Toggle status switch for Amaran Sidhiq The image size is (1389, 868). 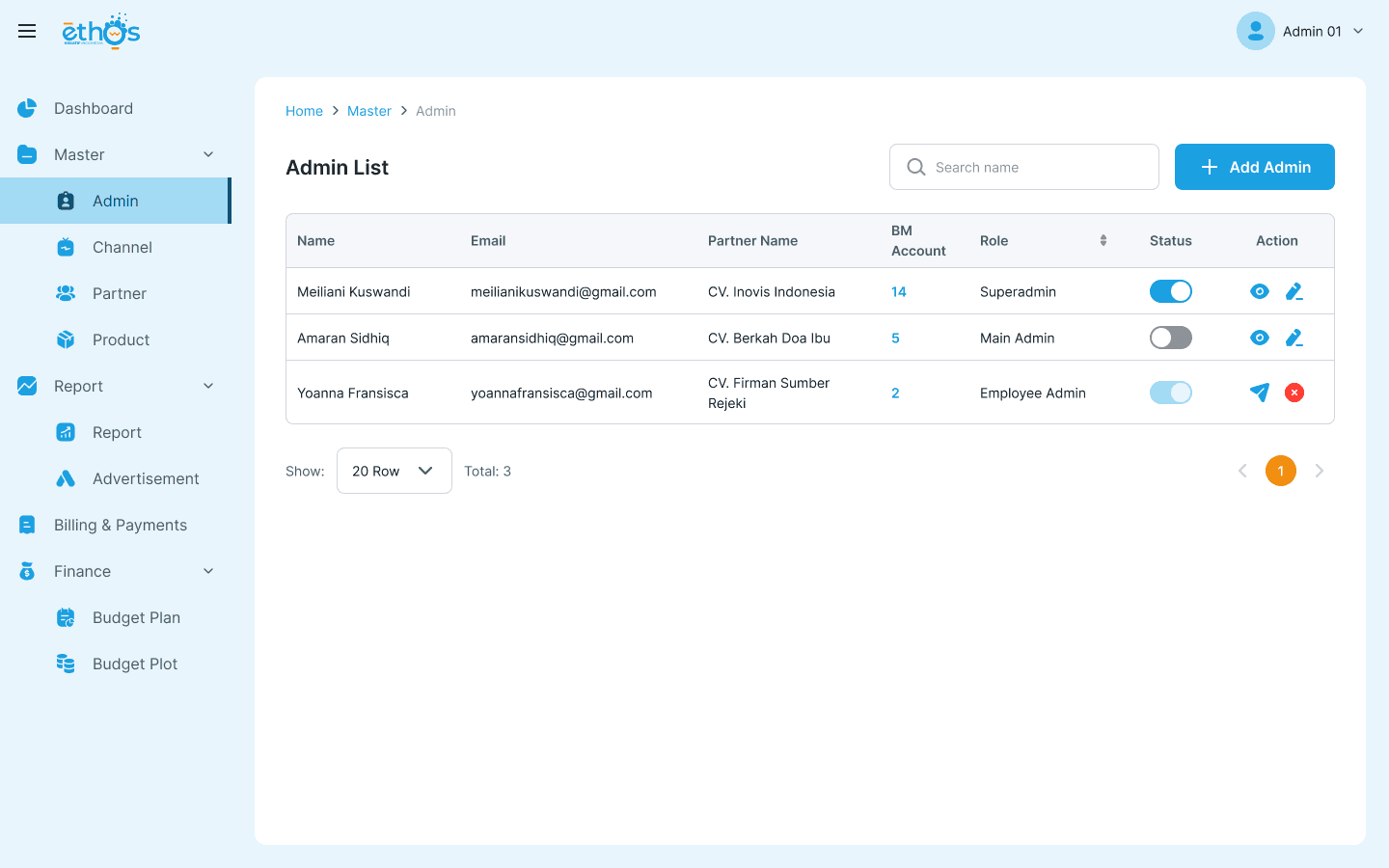coord(1171,338)
